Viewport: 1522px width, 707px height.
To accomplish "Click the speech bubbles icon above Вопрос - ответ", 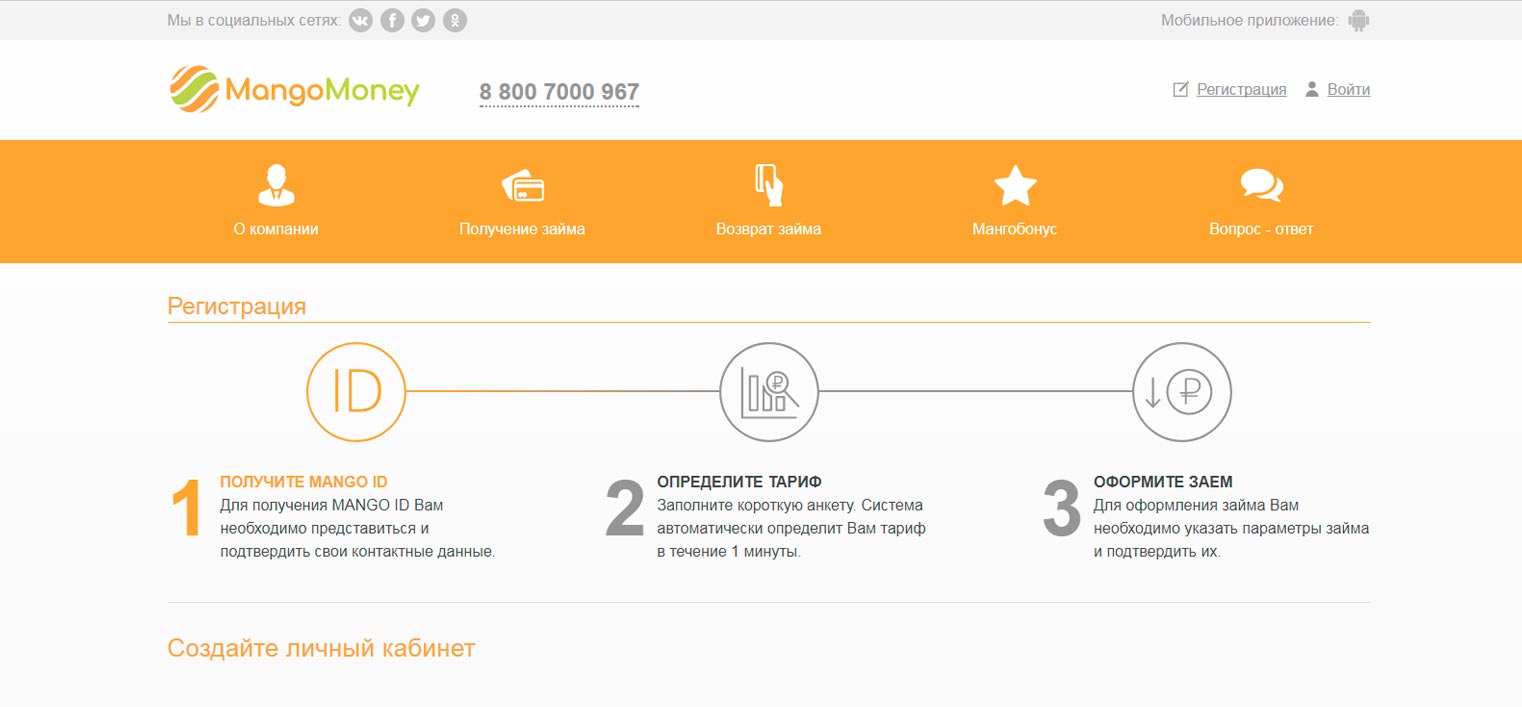I will (x=1261, y=186).
